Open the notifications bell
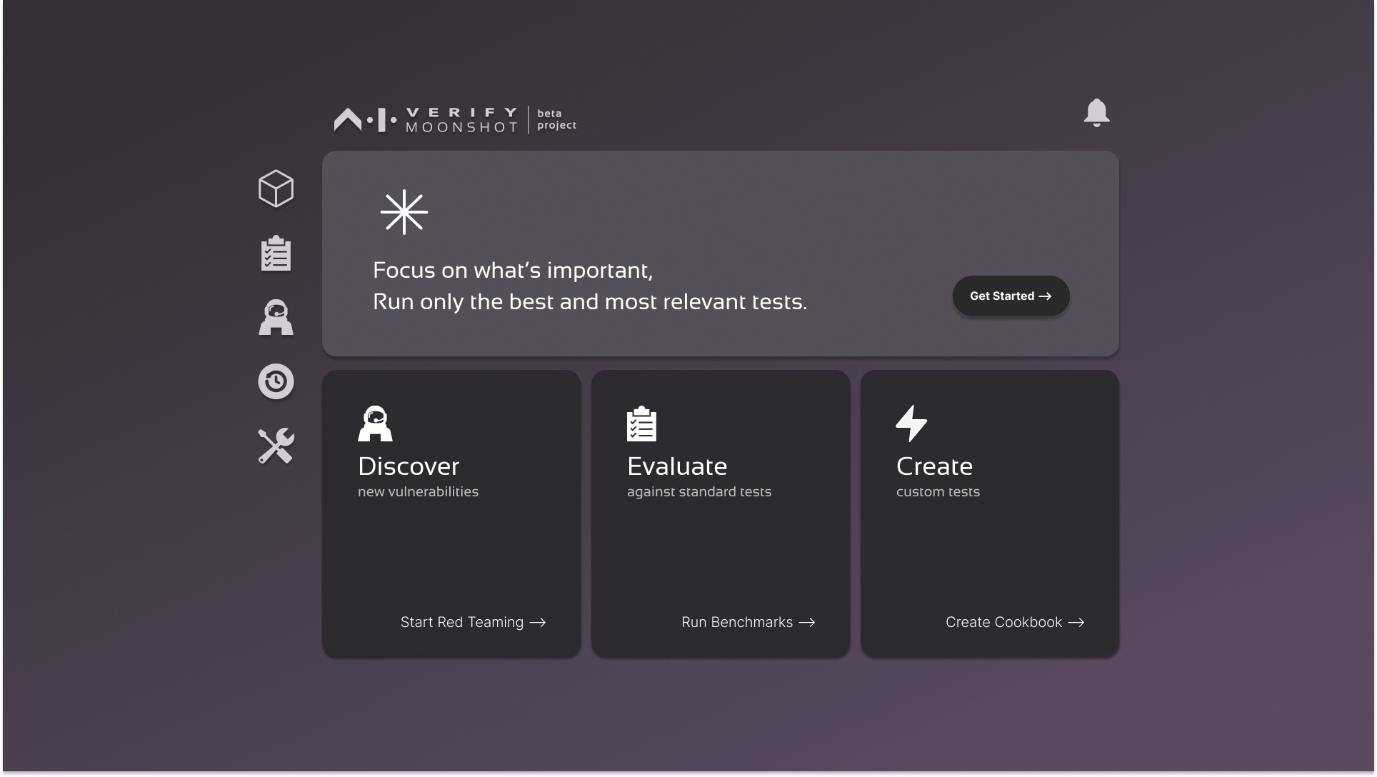Image resolution: width=1377 pixels, height=777 pixels. point(1097,113)
